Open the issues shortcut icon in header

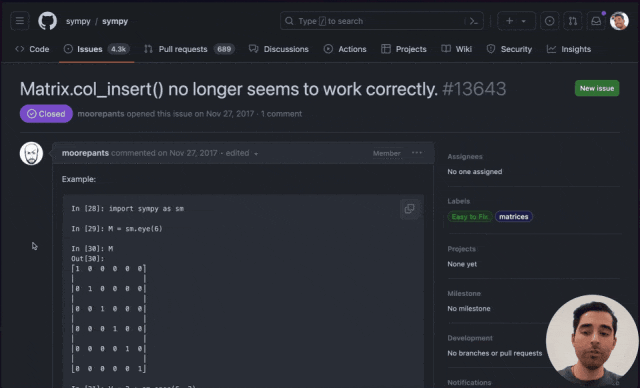tap(549, 21)
